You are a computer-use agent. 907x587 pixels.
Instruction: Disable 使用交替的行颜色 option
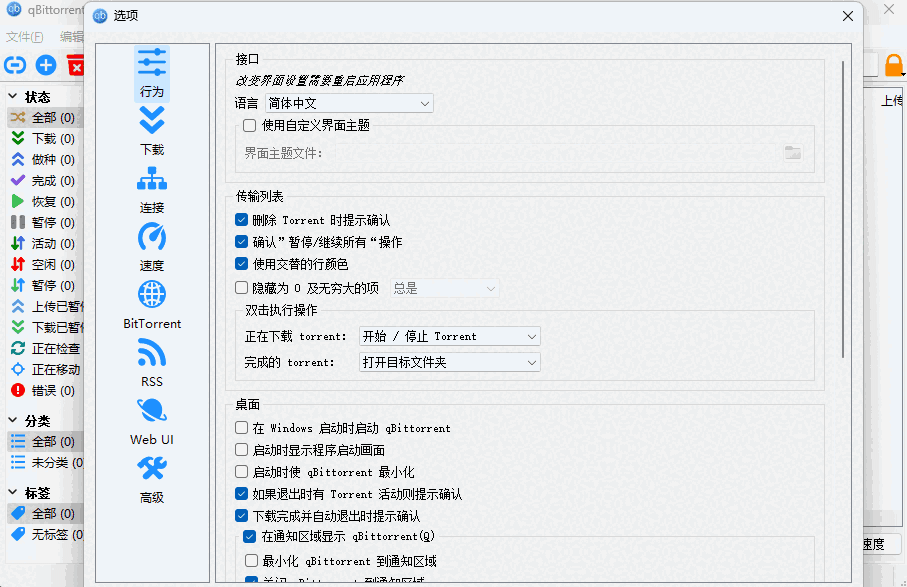coord(241,265)
